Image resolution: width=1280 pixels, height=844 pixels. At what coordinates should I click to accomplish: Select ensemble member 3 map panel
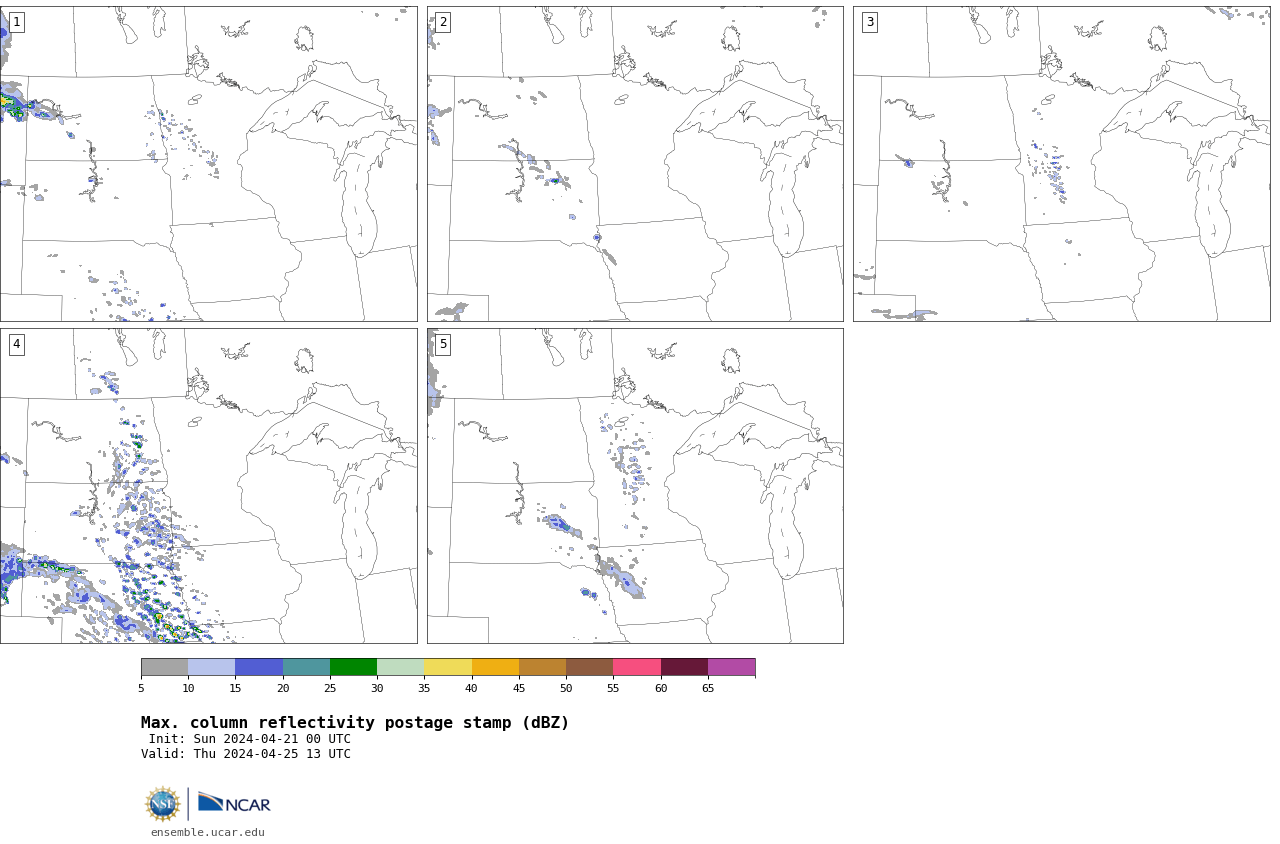click(1062, 164)
